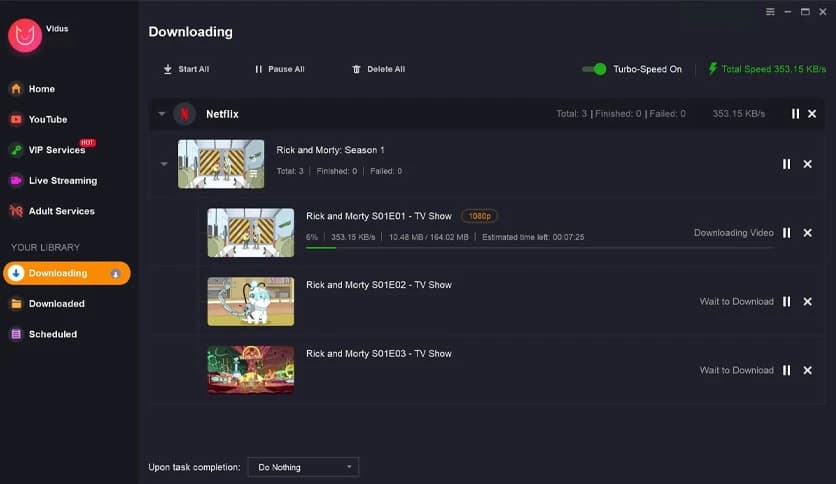836x484 pixels.
Task: Pause the S01E02 download
Action: (x=786, y=302)
